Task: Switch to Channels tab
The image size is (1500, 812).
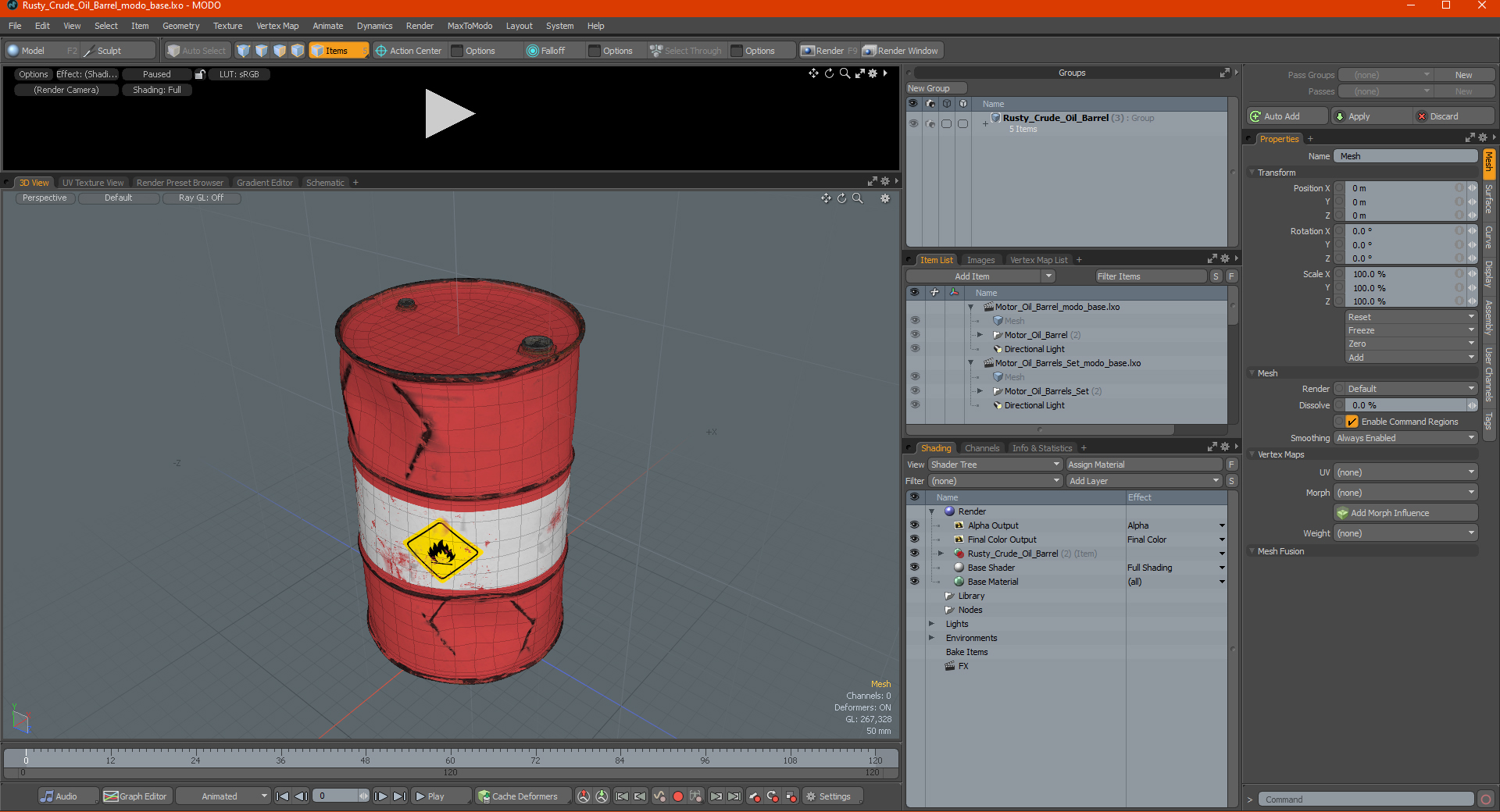Action: [981, 448]
